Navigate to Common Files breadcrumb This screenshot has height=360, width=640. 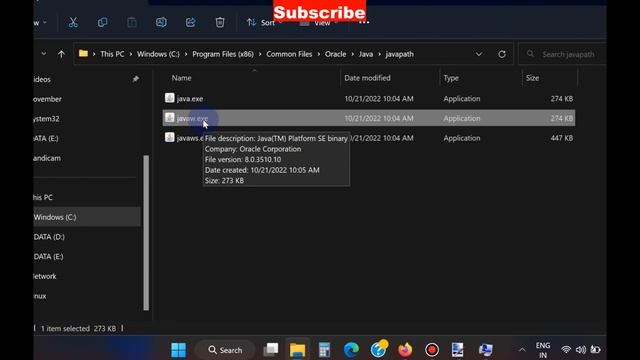pos(289,54)
